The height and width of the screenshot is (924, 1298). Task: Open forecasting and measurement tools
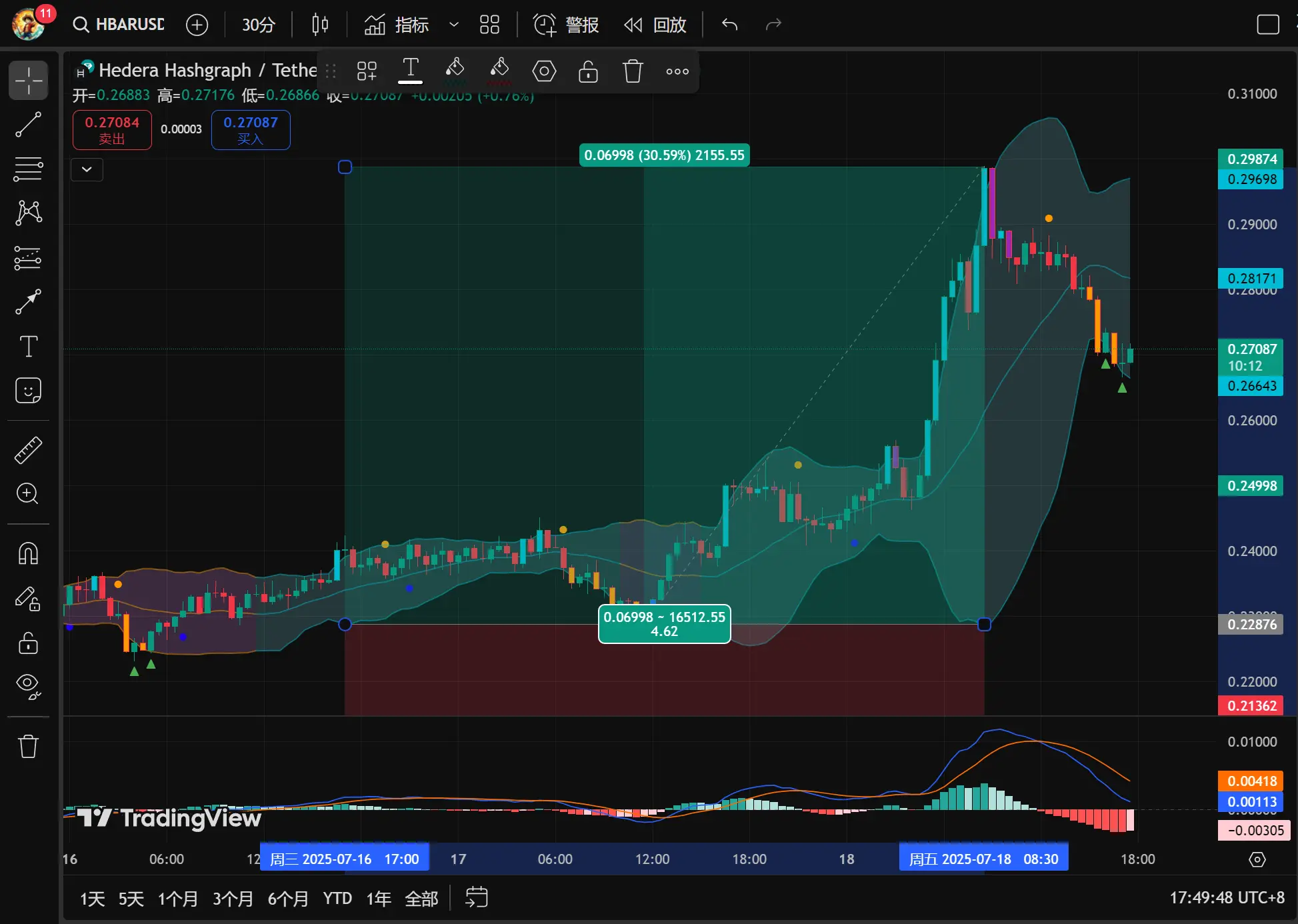[x=28, y=258]
